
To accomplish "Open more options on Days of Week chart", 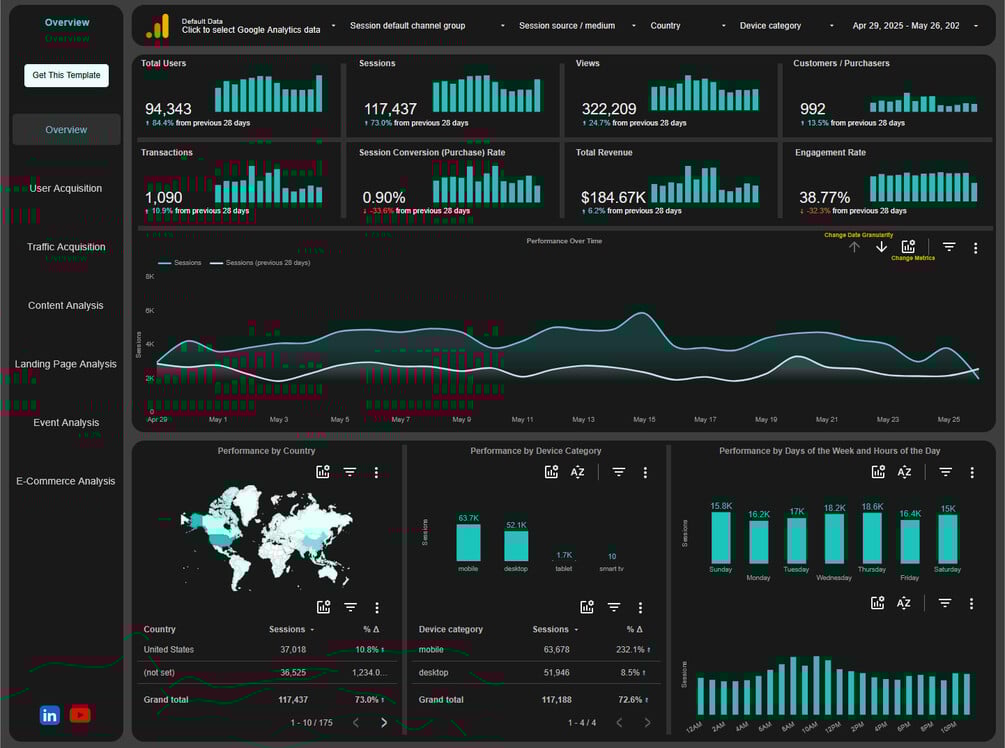I will (x=972, y=472).
